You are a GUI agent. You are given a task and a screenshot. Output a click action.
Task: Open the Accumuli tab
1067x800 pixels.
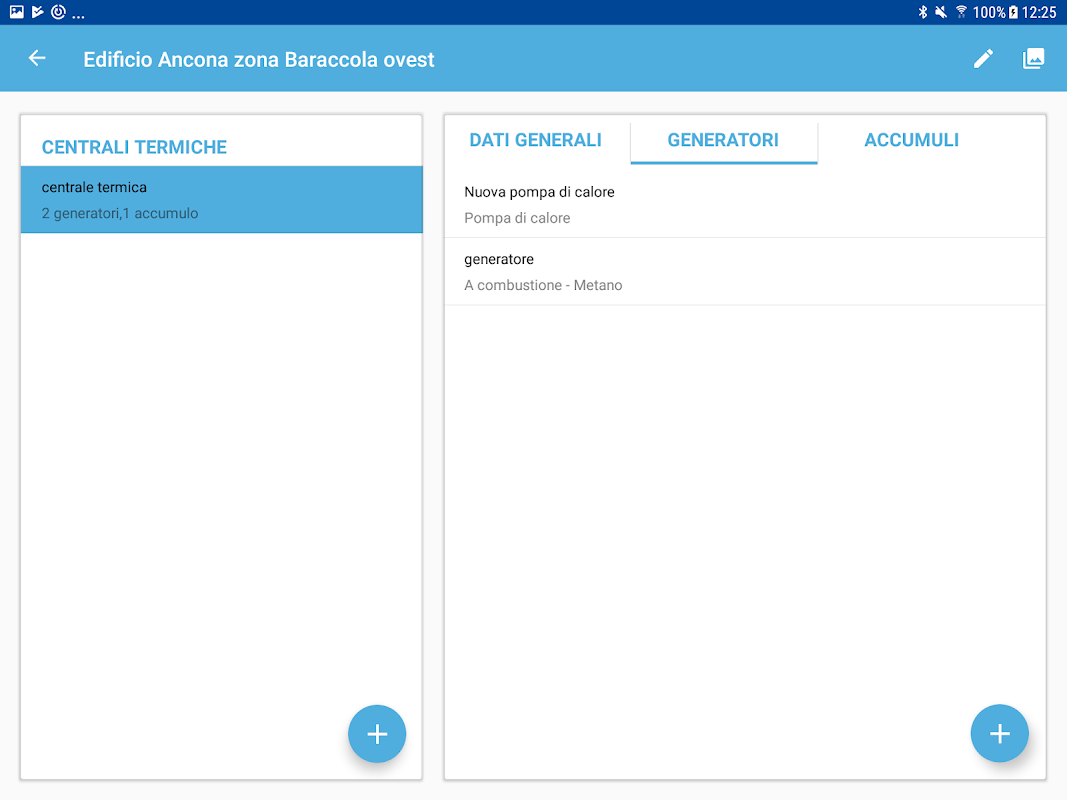[911, 140]
